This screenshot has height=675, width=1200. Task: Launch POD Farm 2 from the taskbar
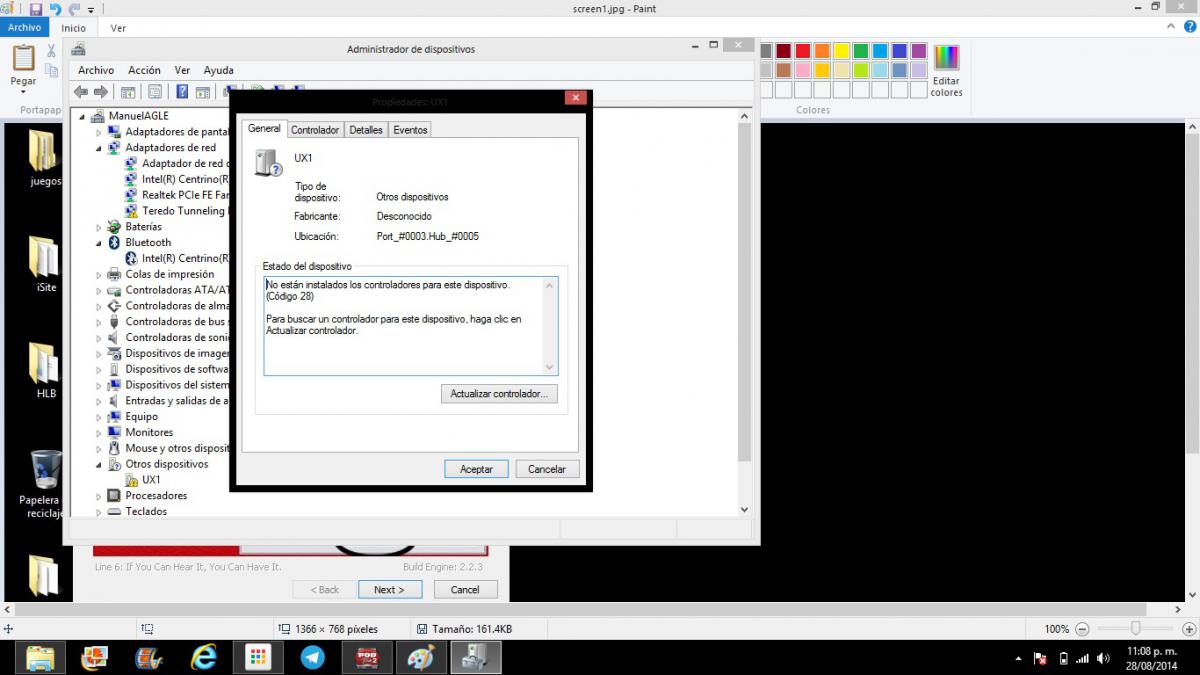pos(366,657)
